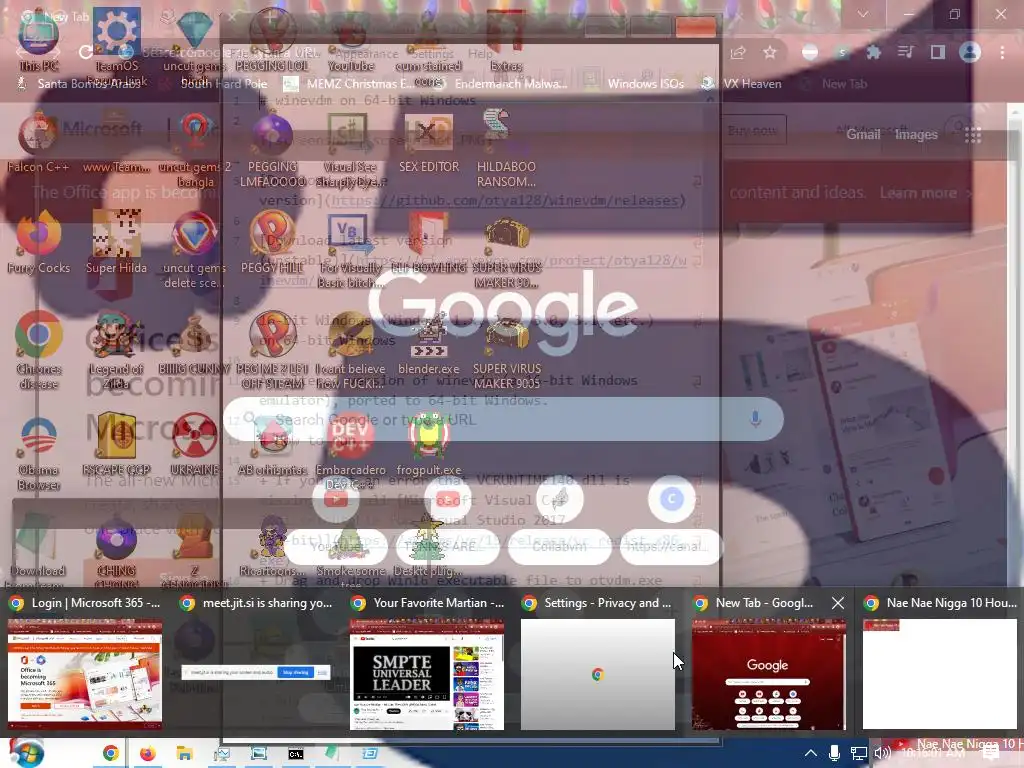This screenshot has height=768, width=1024.
Task: Open the Chrome media controls icon
Action: tap(906, 52)
